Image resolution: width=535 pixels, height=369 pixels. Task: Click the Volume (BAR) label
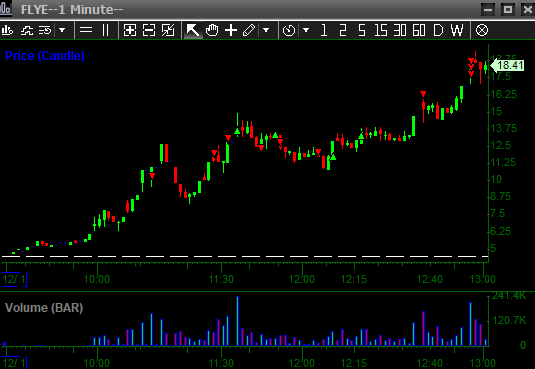tap(44, 308)
